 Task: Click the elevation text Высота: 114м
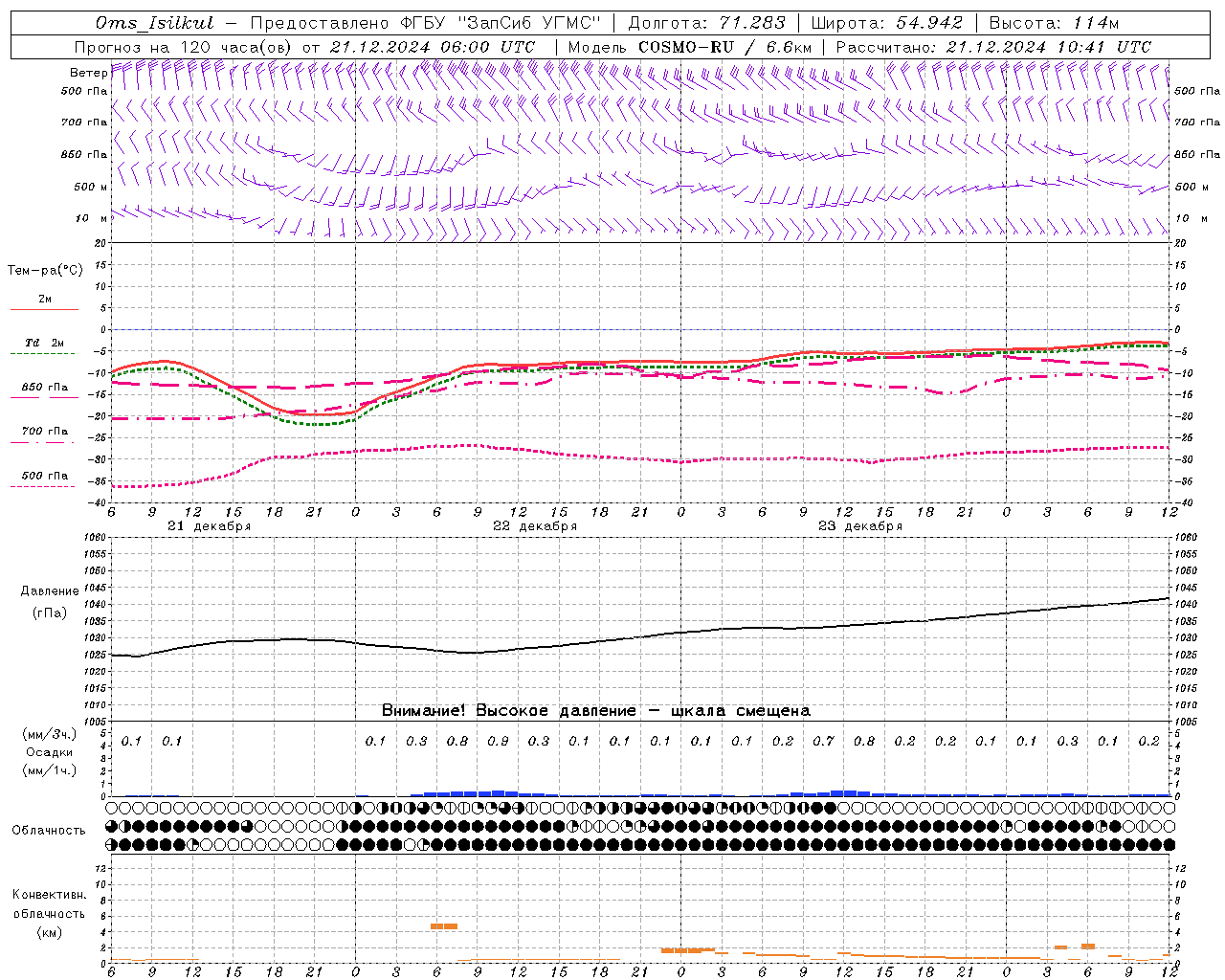pyautogui.click(x=1054, y=23)
